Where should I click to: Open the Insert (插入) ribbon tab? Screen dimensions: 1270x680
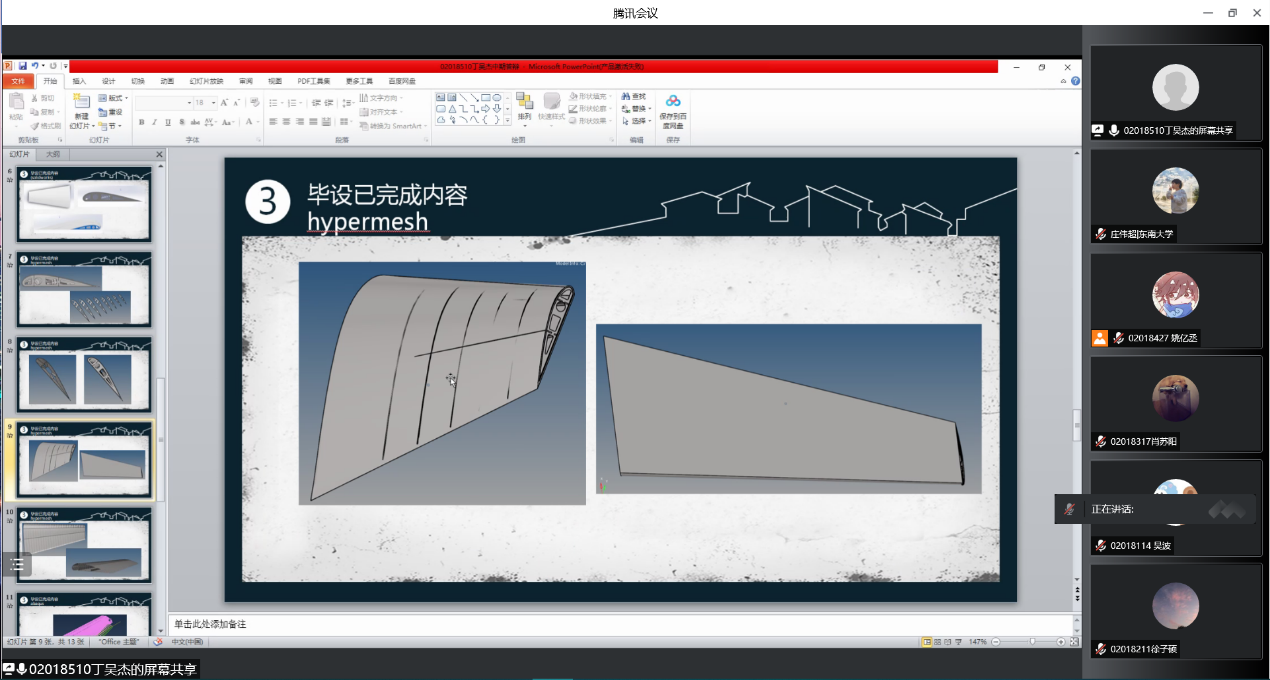coord(79,81)
